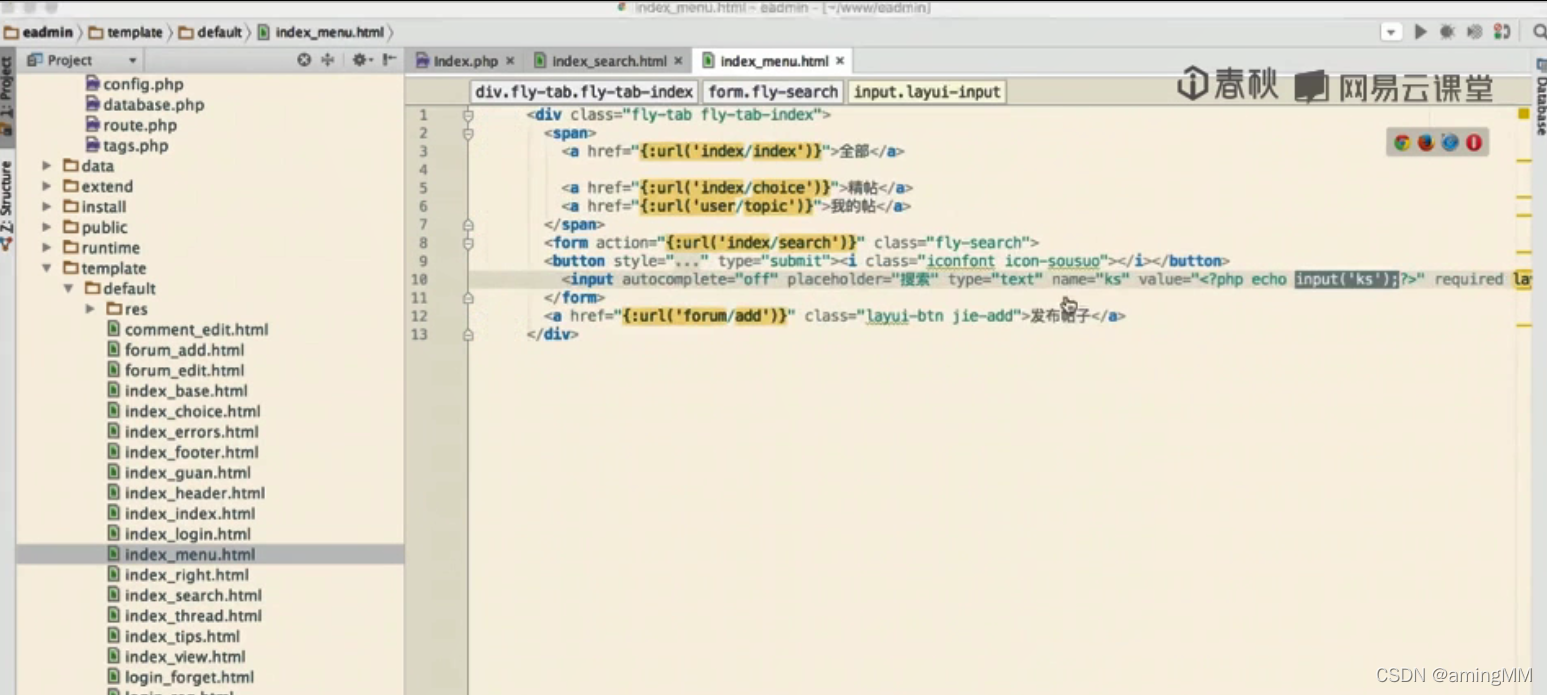Image resolution: width=1547 pixels, height=695 pixels.
Task: Preview the page in Firefox
Action: point(1426,143)
